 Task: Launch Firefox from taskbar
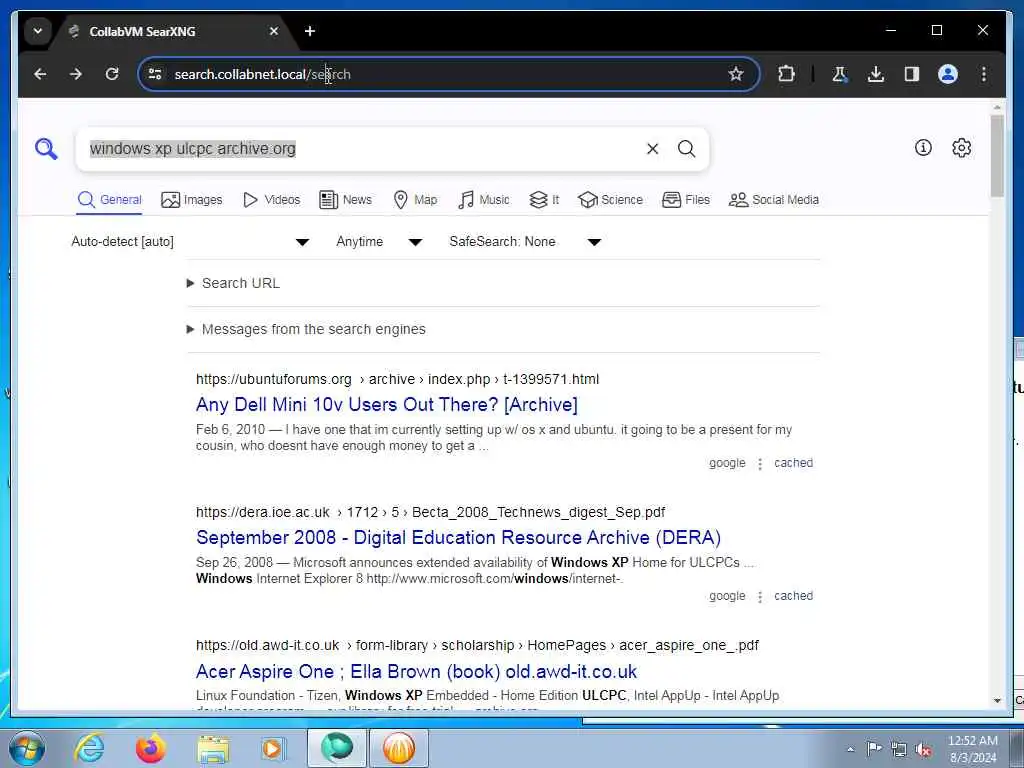tap(151, 748)
